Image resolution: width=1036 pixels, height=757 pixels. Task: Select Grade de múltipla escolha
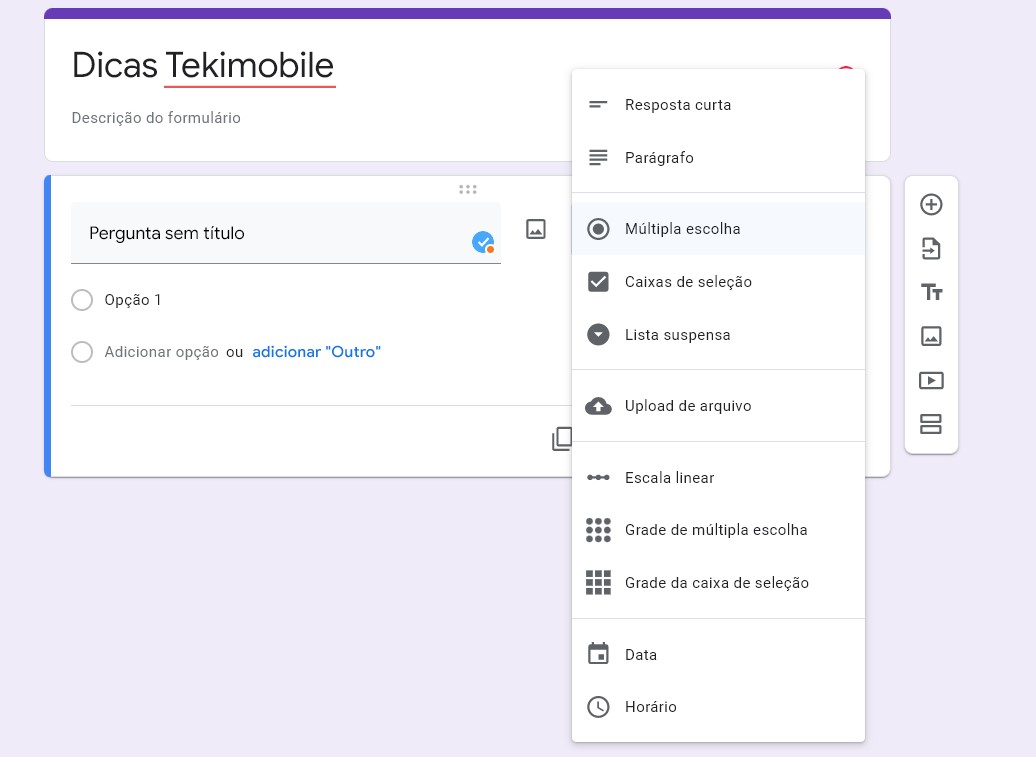pos(718,530)
